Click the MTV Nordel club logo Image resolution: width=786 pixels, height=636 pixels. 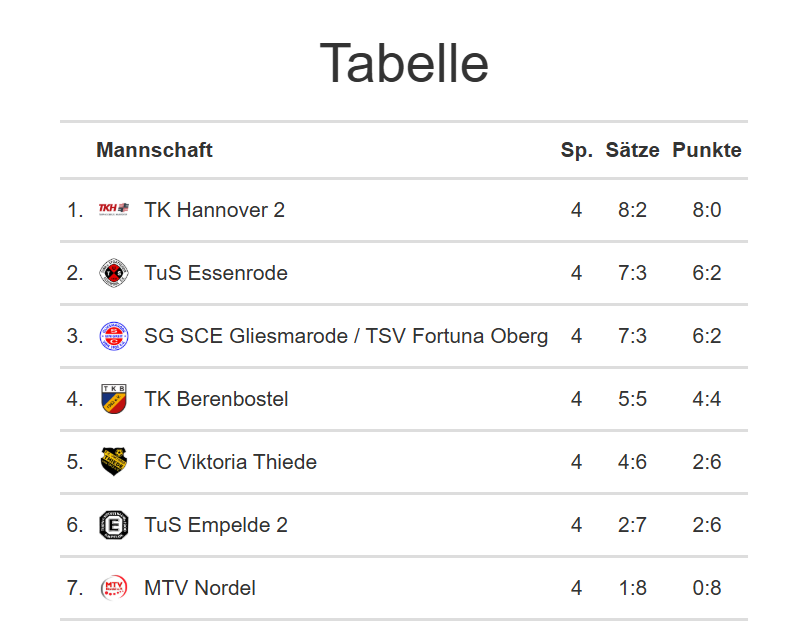click(x=114, y=588)
